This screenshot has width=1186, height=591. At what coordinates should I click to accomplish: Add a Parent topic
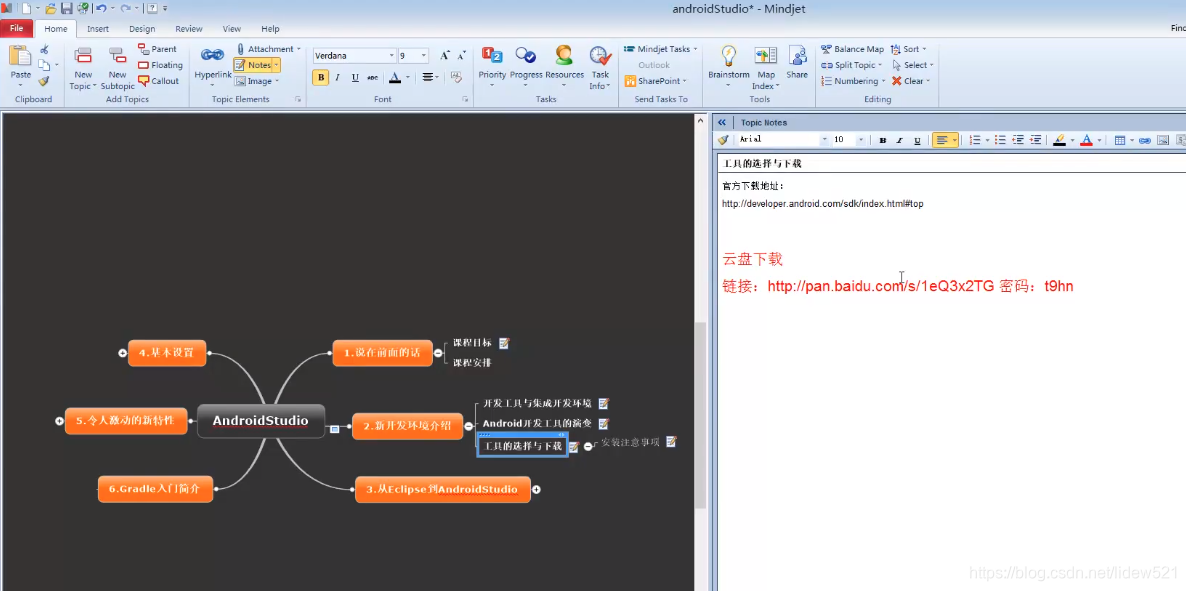click(157, 49)
